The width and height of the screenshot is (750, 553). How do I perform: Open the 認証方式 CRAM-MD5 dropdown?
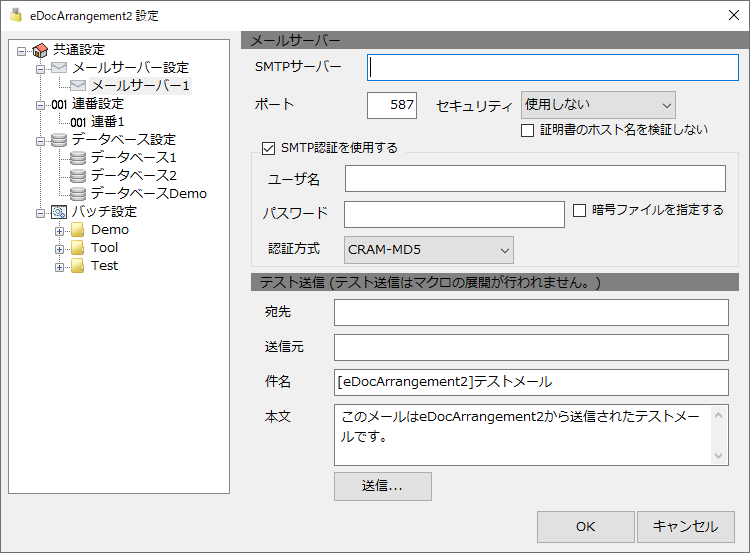click(429, 250)
